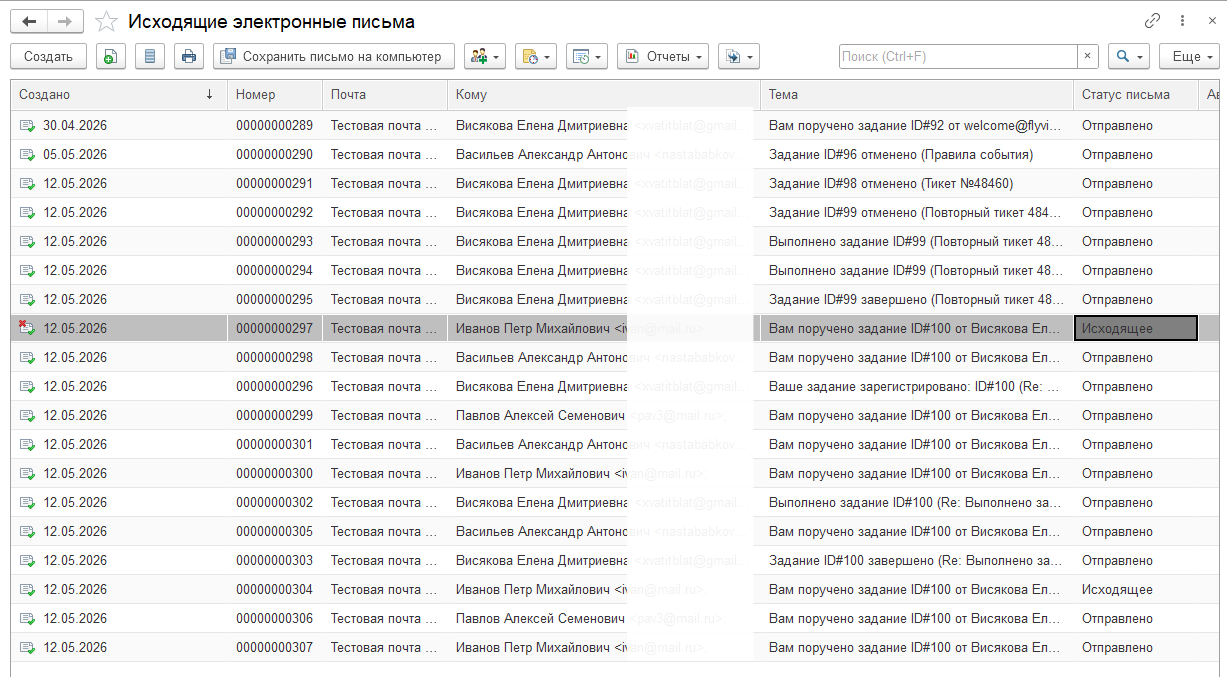Open the folder with clock dropdown
1227x677 pixels.
tap(535, 57)
